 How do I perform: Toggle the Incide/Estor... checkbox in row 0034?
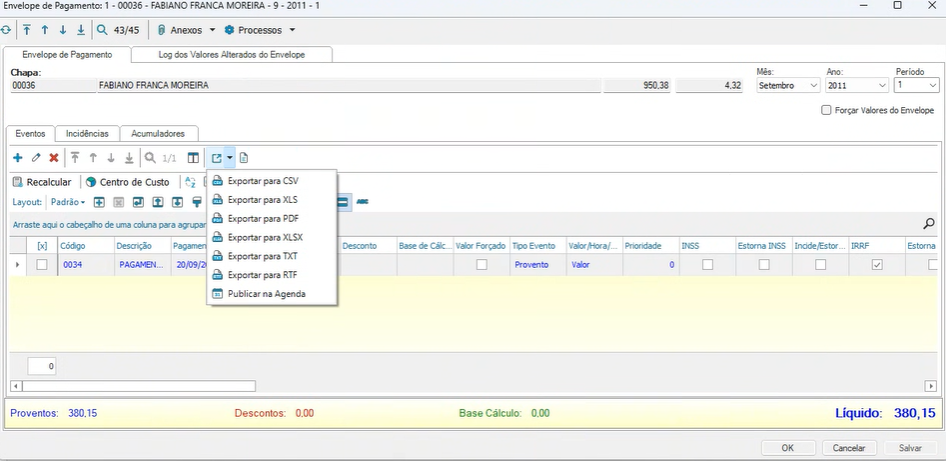click(821, 264)
